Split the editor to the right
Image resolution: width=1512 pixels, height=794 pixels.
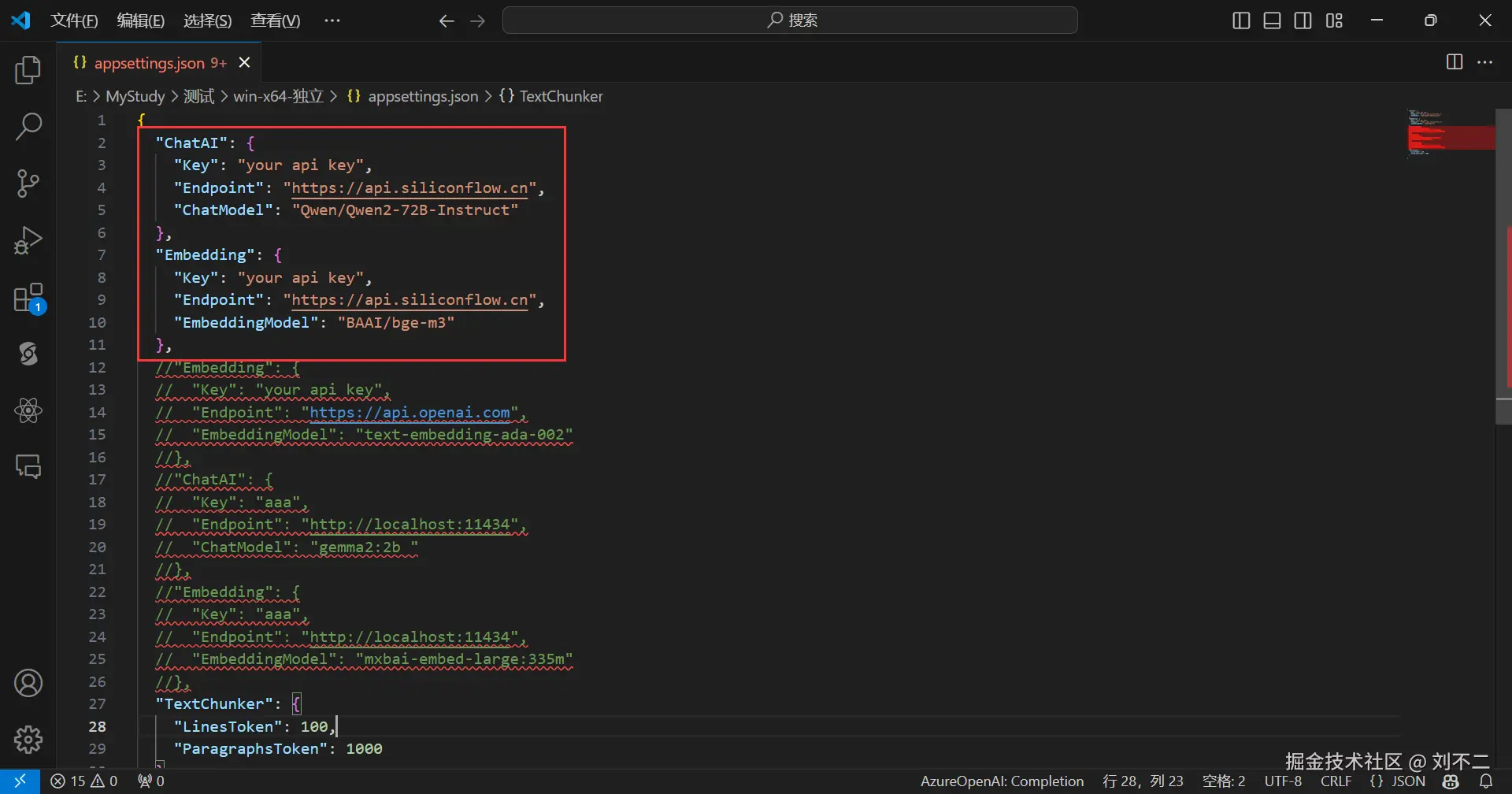1455,62
